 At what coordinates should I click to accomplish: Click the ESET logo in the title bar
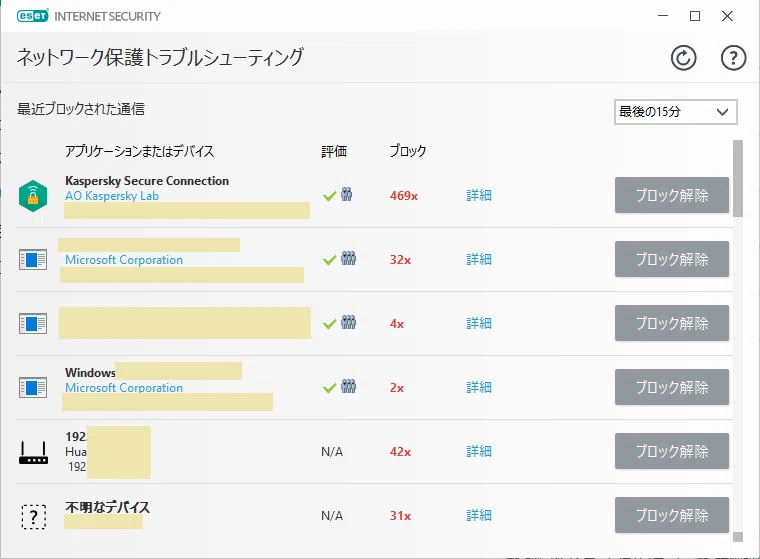(32, 16)
